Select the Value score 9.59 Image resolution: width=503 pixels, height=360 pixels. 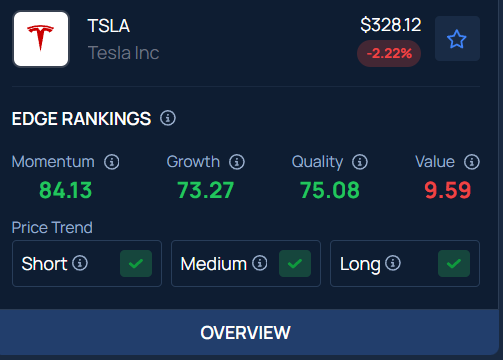coord(448,190)
